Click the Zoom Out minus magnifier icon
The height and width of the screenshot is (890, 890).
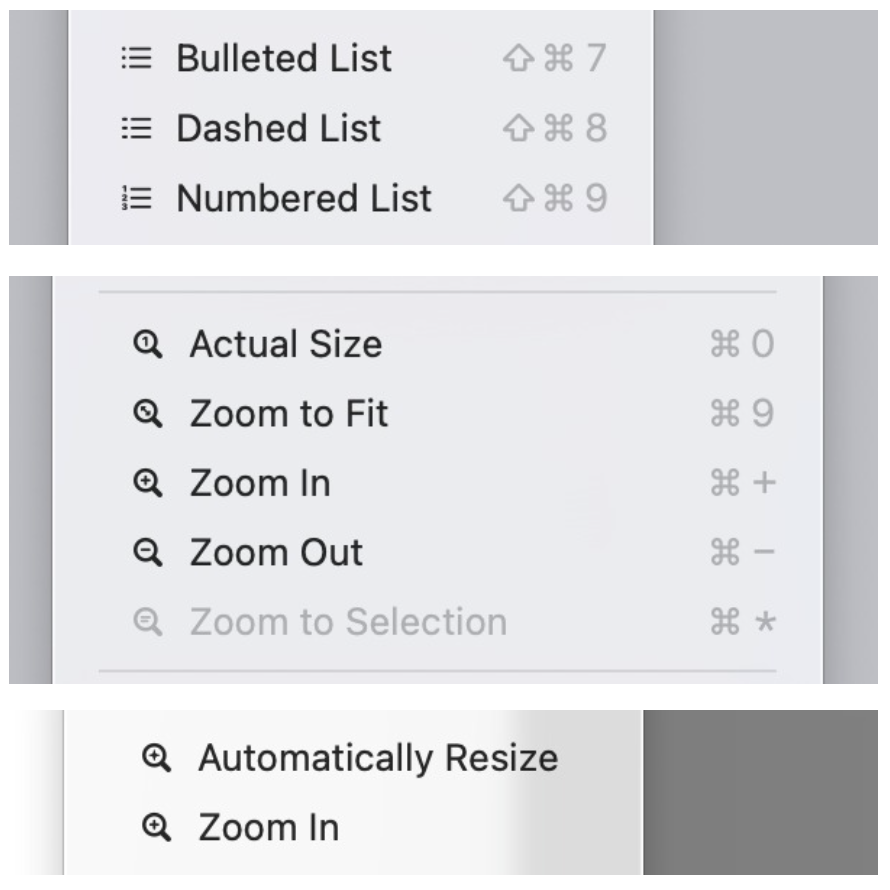(x=147, y=553)
